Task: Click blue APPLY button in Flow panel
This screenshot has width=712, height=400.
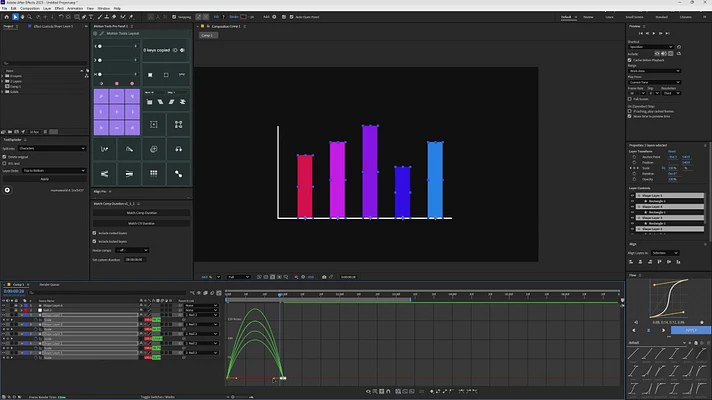Action: [x=691, y=330]
